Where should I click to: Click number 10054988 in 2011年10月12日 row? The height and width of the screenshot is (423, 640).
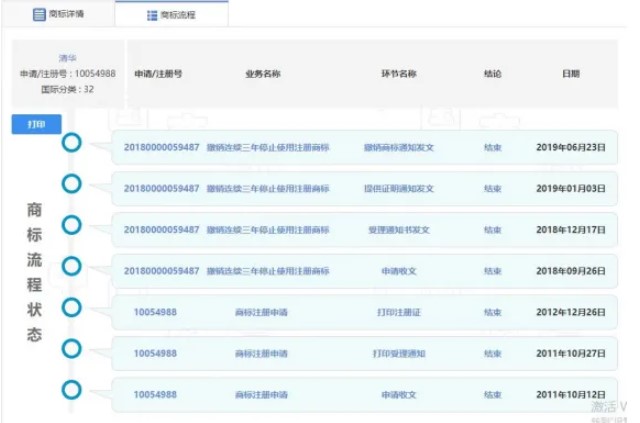[x=156, y=395]
